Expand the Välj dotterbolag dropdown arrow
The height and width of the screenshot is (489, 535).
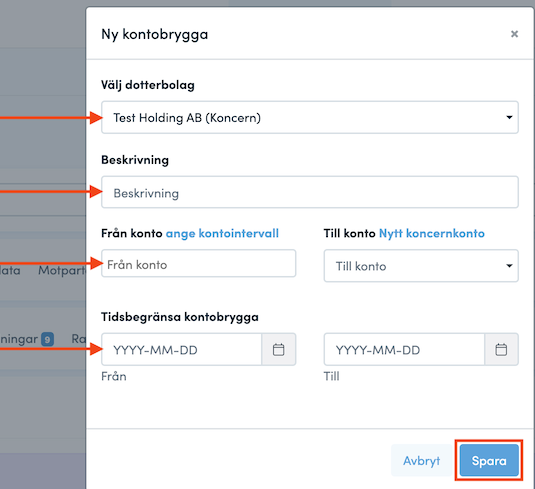pos(509,117)
